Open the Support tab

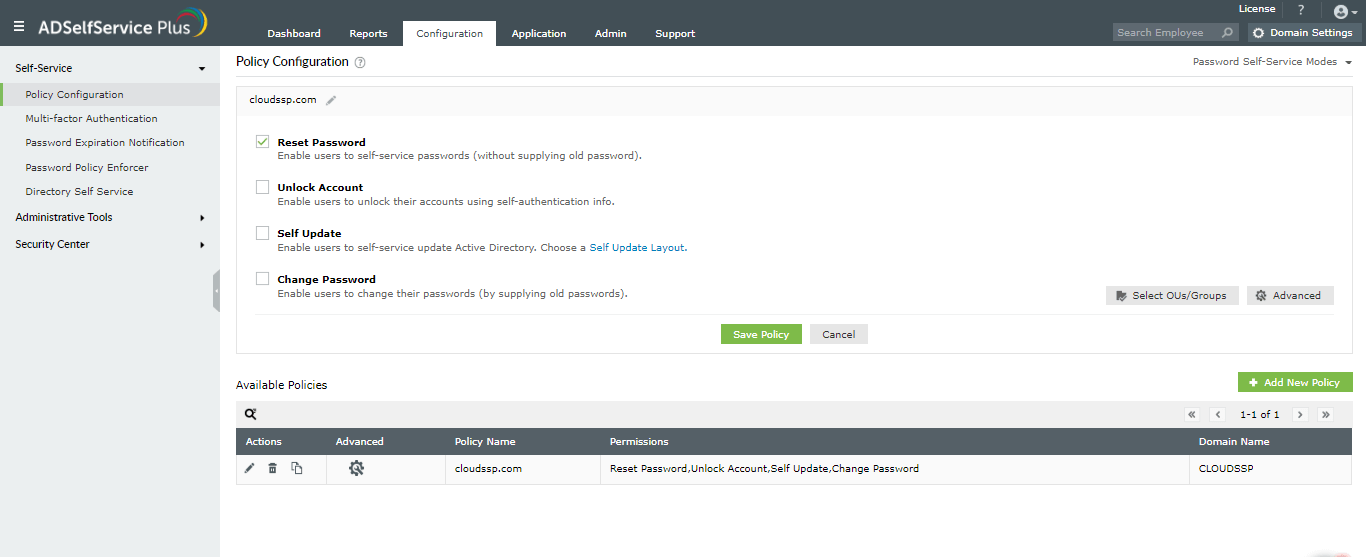675,33
